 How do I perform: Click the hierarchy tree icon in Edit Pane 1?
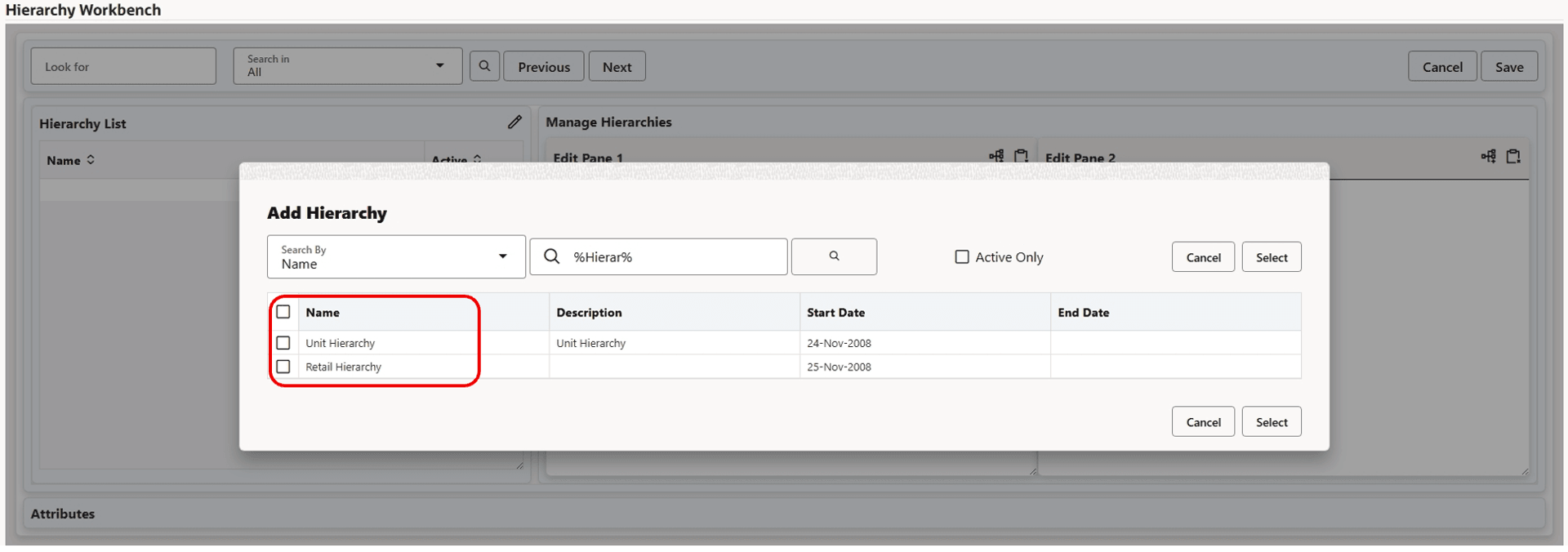[996, 155]
